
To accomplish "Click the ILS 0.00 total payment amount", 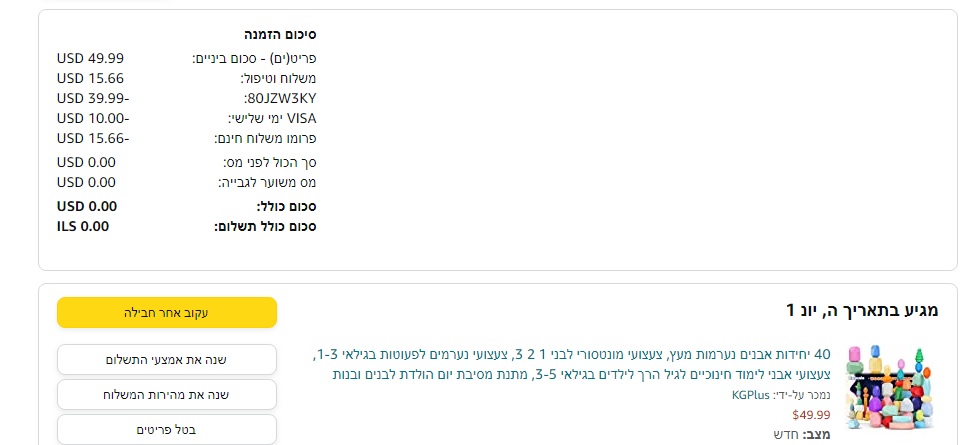I will point(83,226).
